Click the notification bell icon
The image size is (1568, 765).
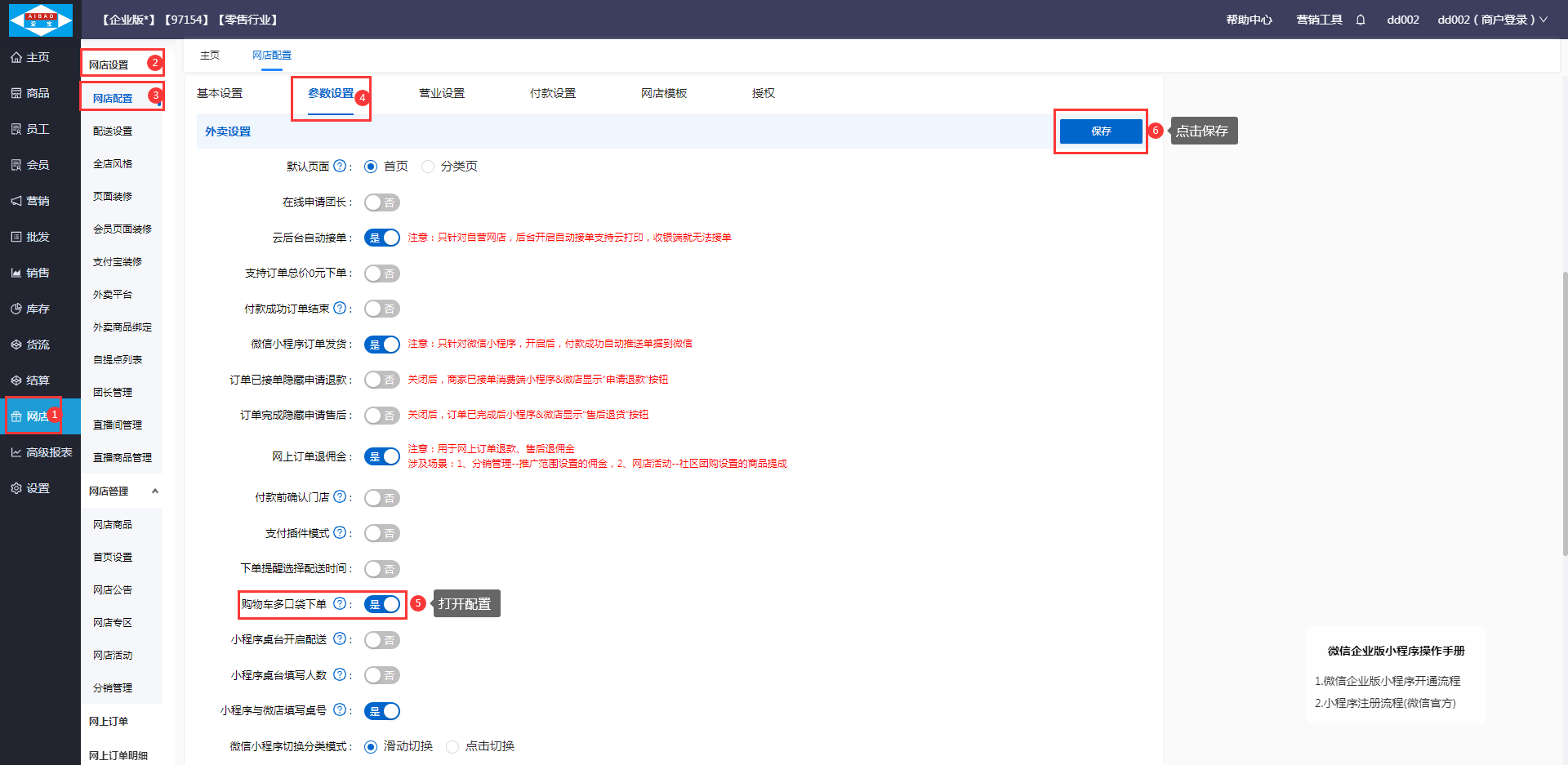coord(1361,20)
